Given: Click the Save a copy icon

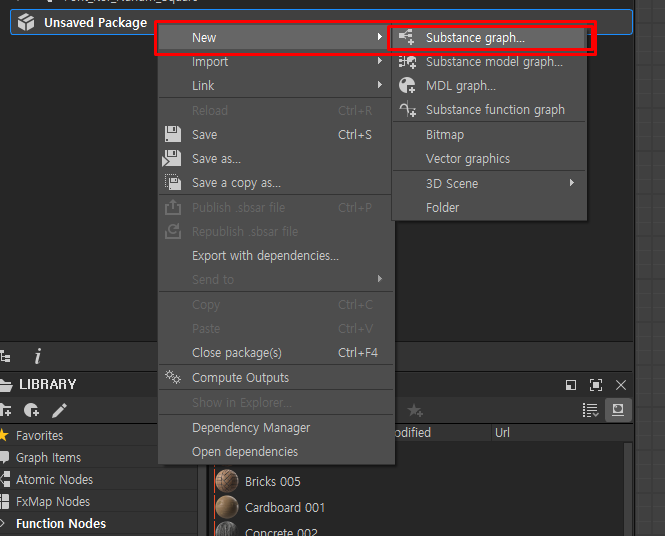Looking at the screenshot, I should coord(173,182).
